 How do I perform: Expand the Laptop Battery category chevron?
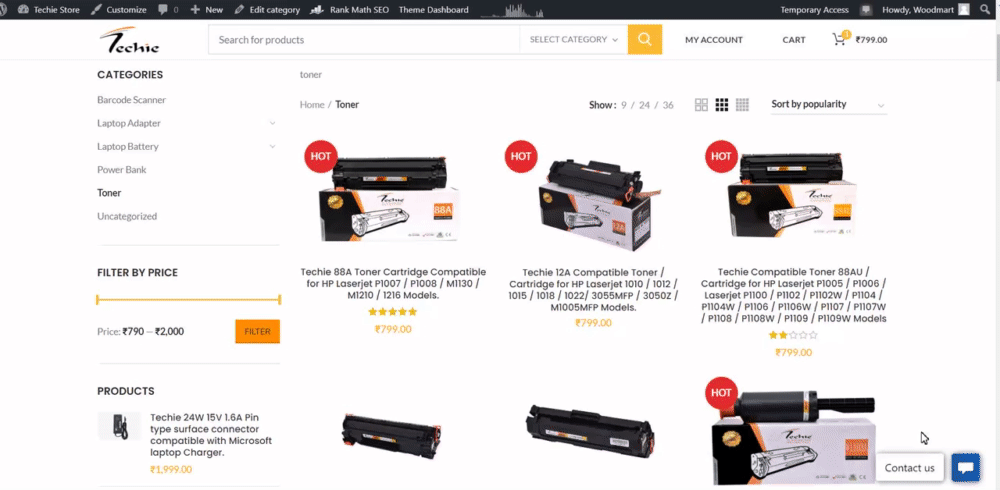tap(272, 146)
